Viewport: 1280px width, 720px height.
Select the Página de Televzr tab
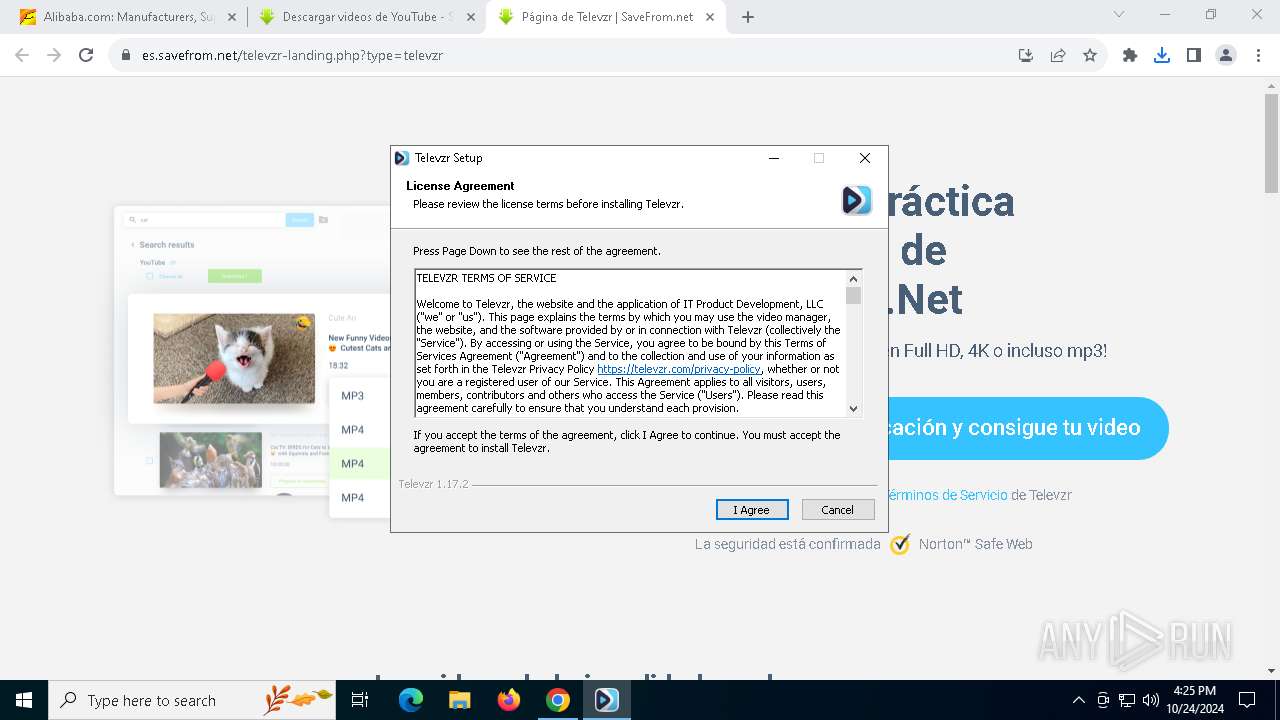point(606,17)
